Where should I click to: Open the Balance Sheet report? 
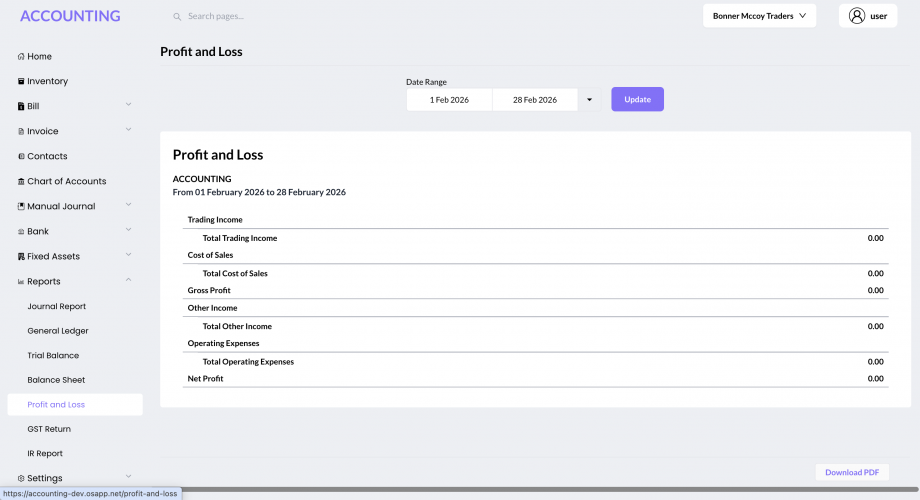pos(56,380)
